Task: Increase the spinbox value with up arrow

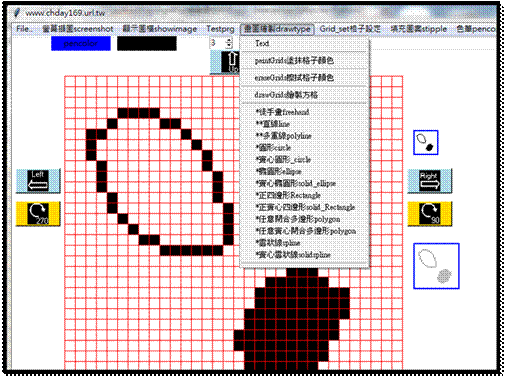Action: pos(229,41)
